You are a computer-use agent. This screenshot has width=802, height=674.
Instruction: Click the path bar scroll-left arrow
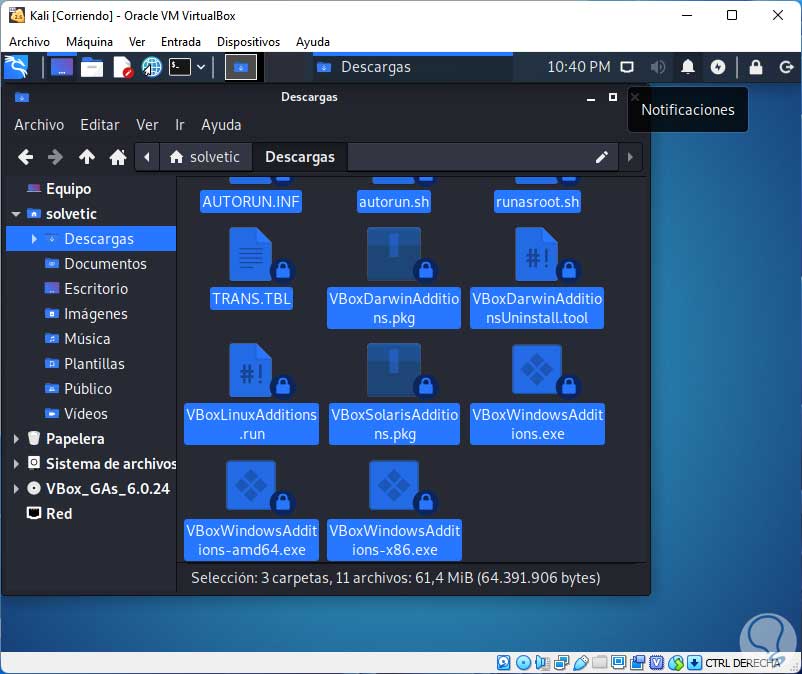click(x=147, y=157)
